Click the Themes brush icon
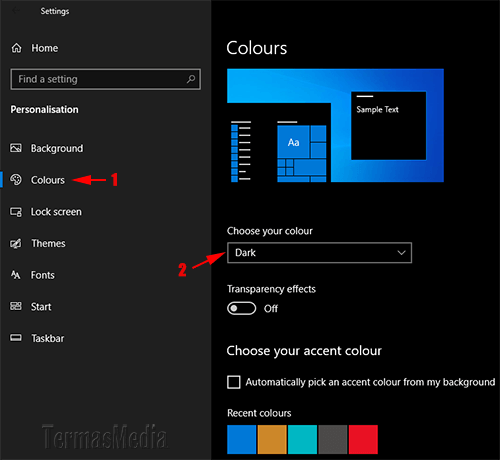The image size is (500, 460). [16, 243]
